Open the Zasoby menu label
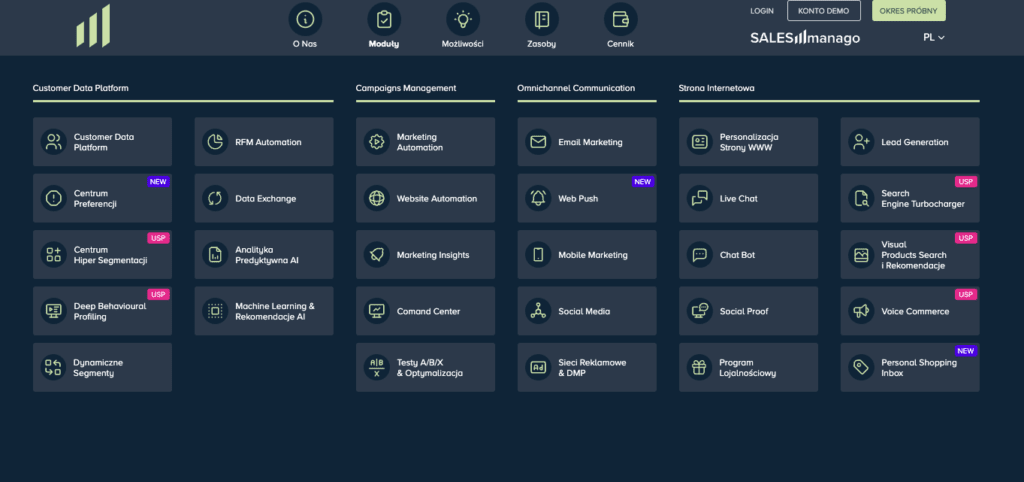Screen dimensions: 1024x482 coord(542,44)
